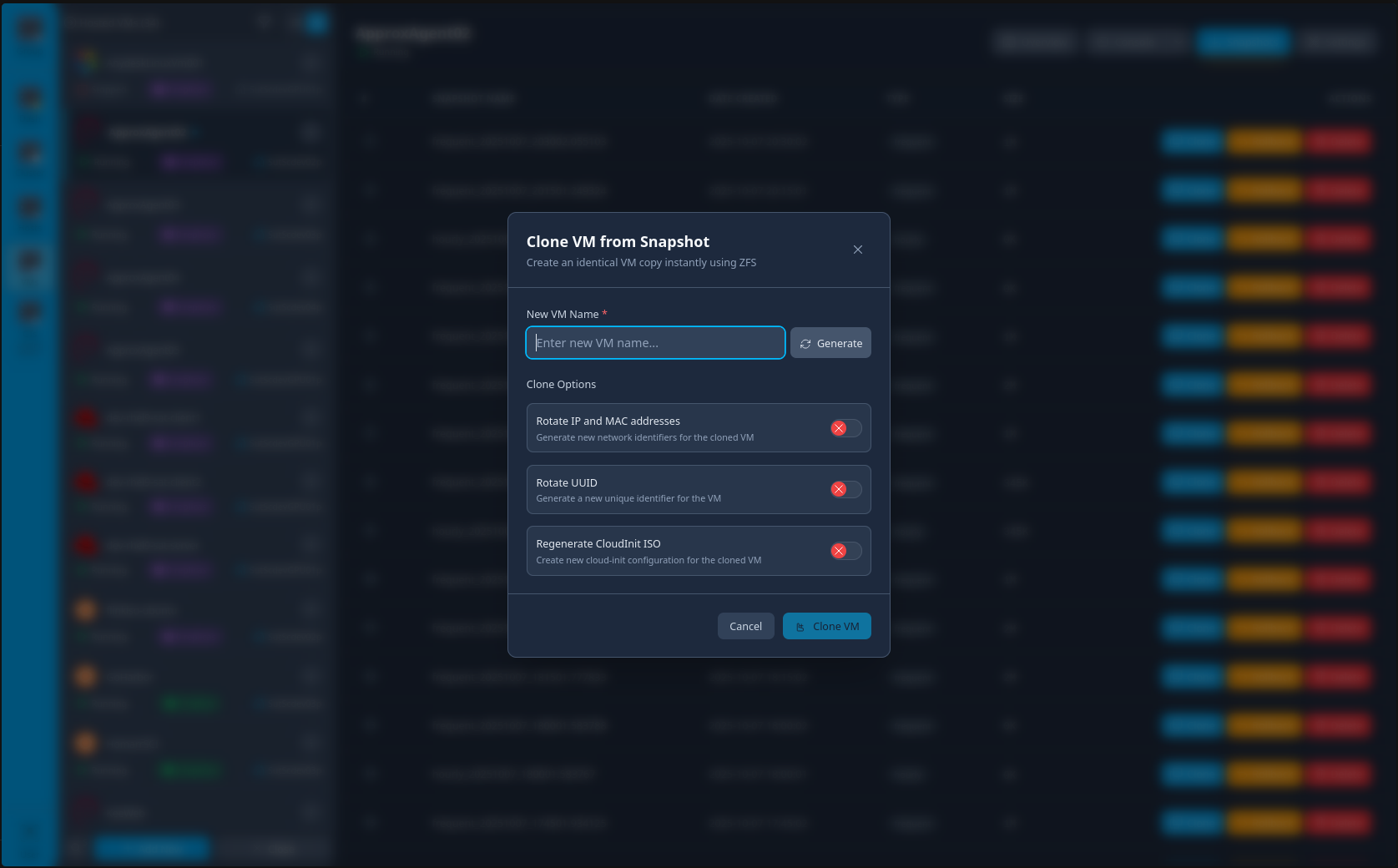Select the topmost sidebar navigation icon
Screen dimensions: 1398x868
pyautogui.click(x=30, y=30)
